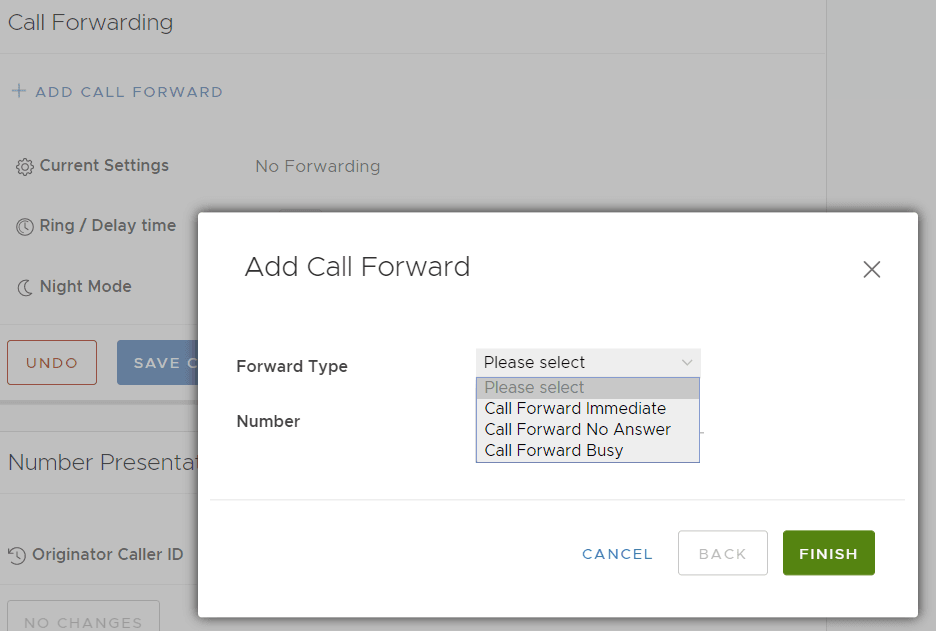Select the Please select placeholder option
The height and width of the screenshot is (631, 936).
(535, 387)
